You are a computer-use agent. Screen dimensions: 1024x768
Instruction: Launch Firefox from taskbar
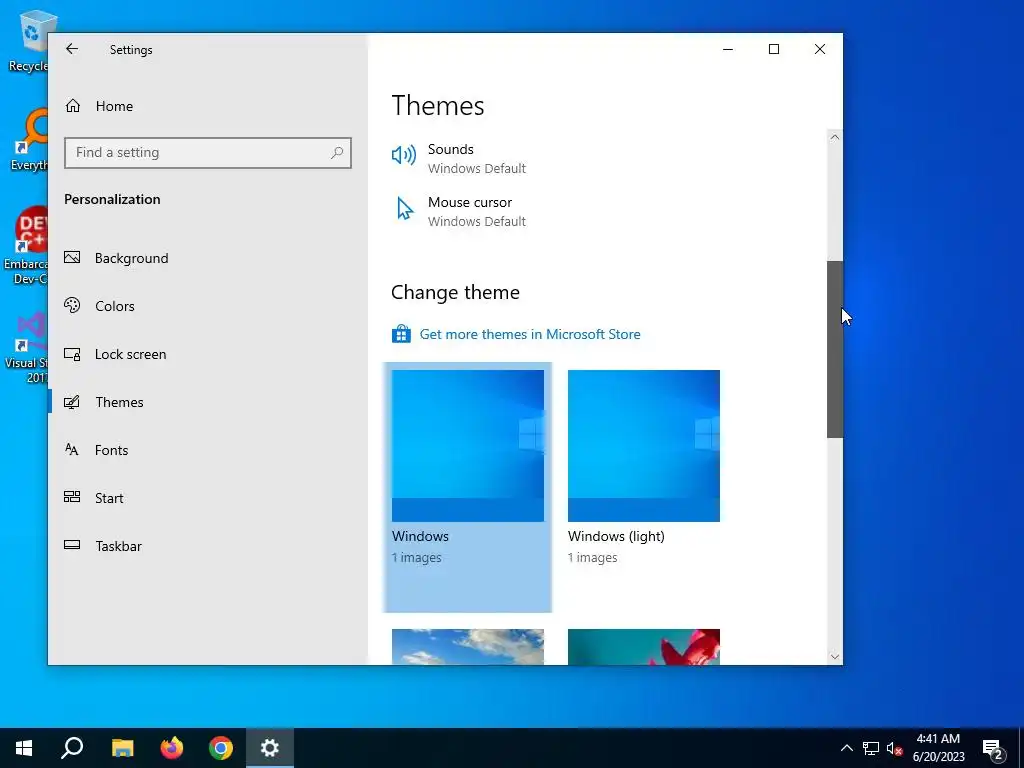pyautogui.click(x=172, y=748)
